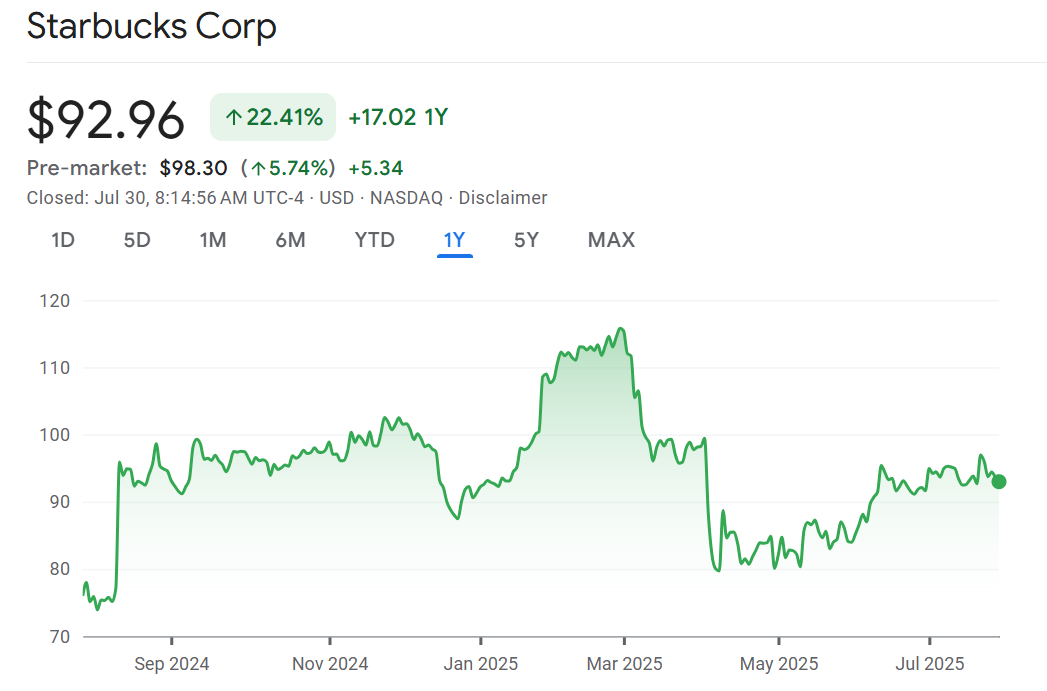This screenshot has width=1047, height=691.
Task: Click the 100 y-axis value
Action: click(x=55, y=435)
